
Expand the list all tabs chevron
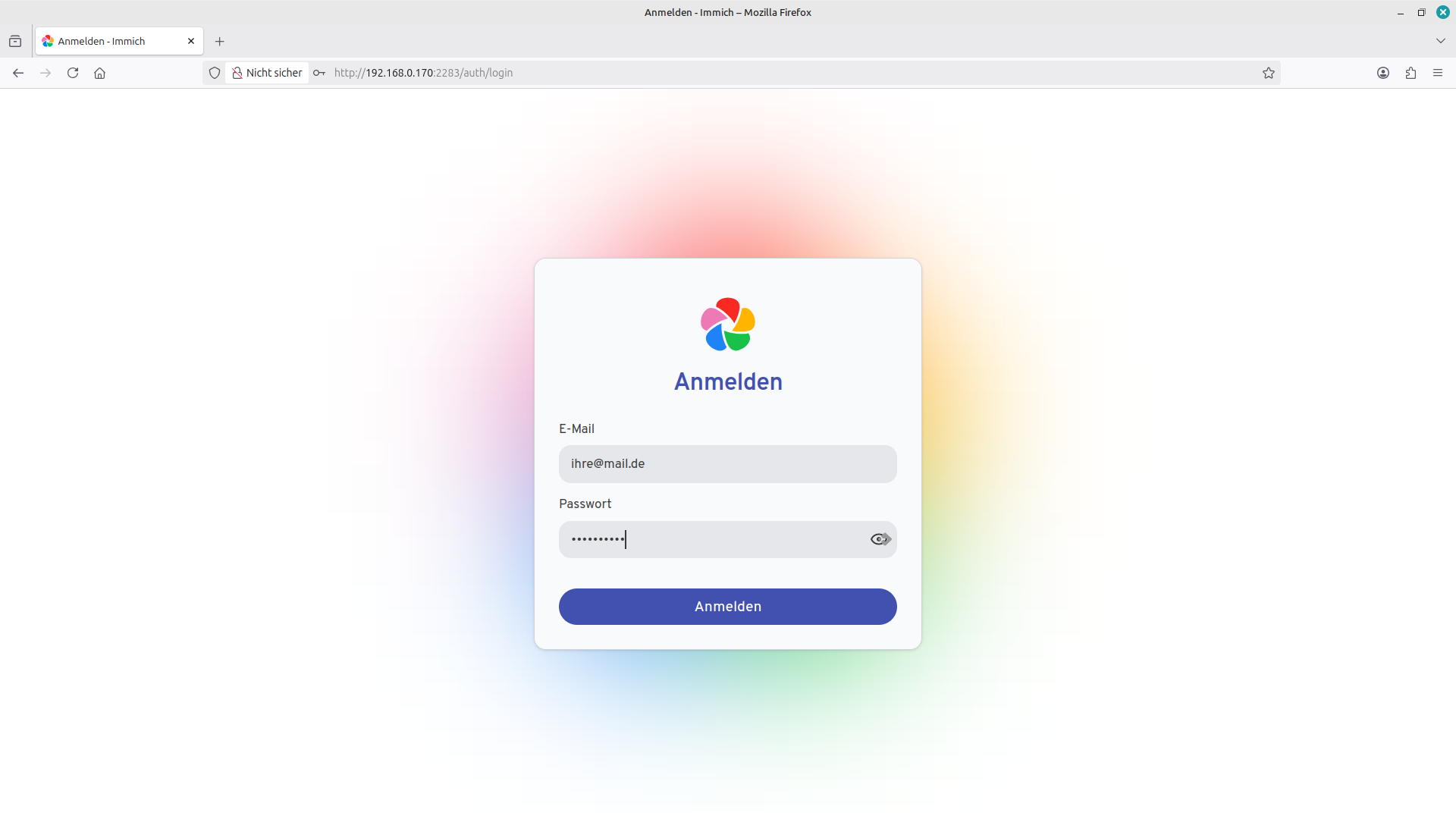pos(1441,41)
